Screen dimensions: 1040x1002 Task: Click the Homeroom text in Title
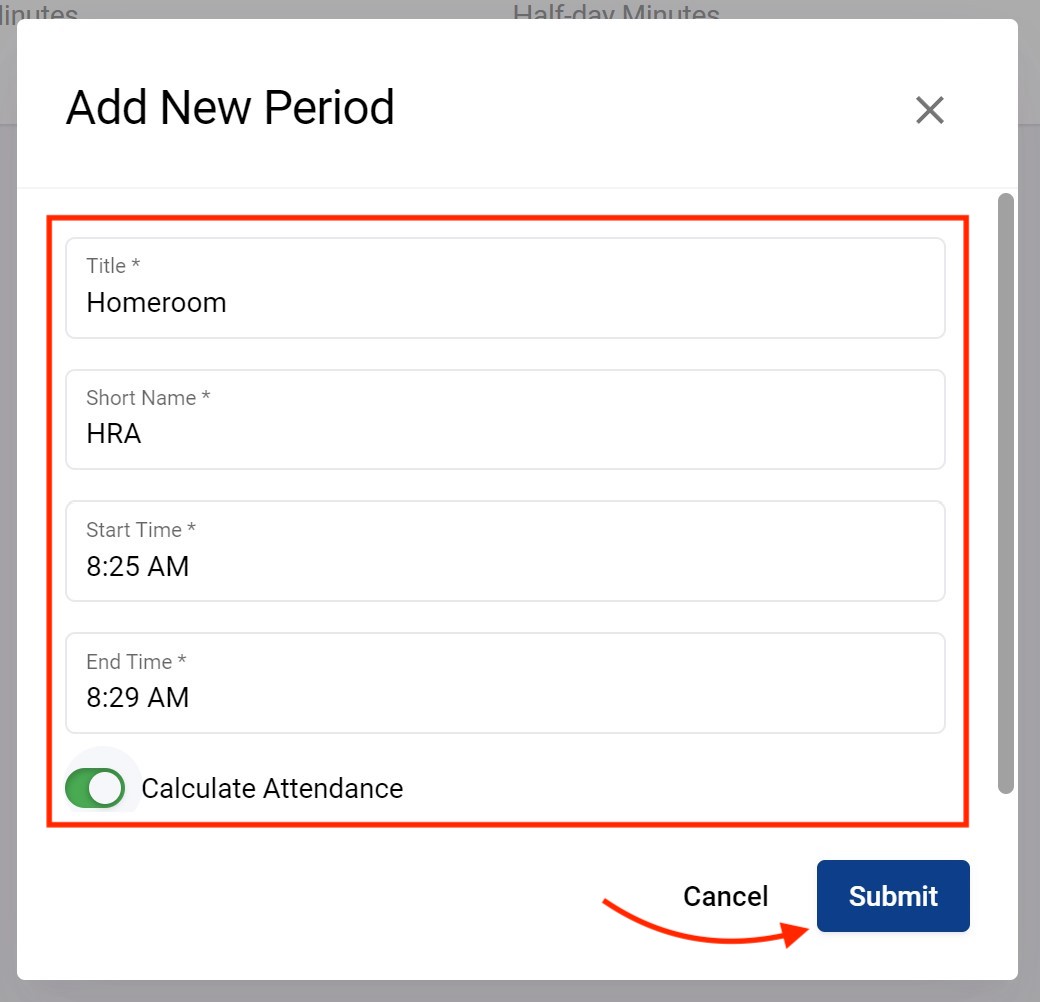pos(156,302)
